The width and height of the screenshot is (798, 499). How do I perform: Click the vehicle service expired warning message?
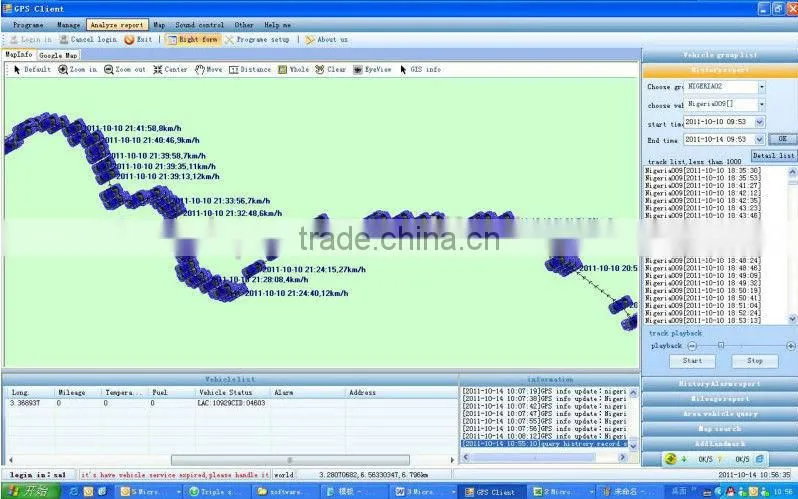coord(175,475)
